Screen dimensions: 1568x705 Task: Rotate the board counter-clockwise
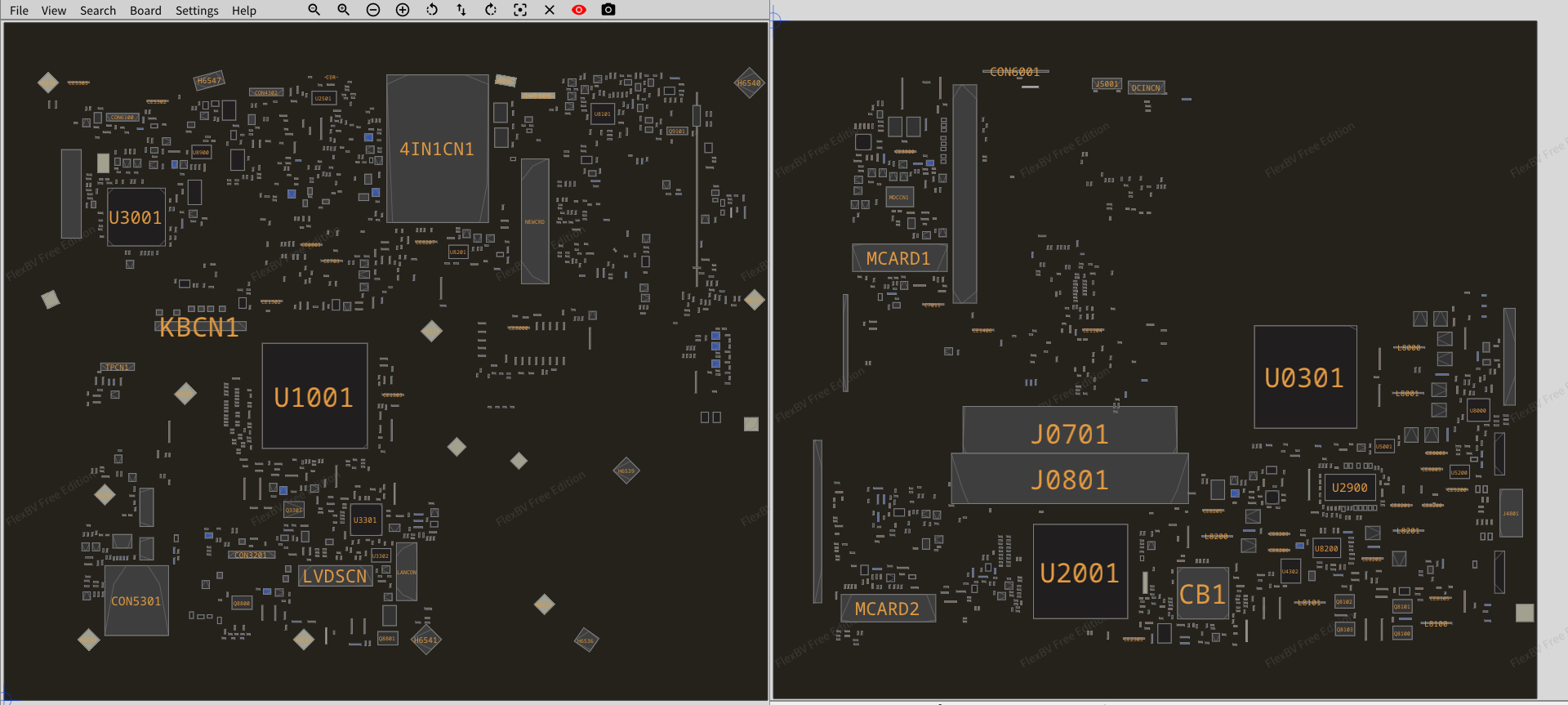pyautogui.click(x=432, y=10)
